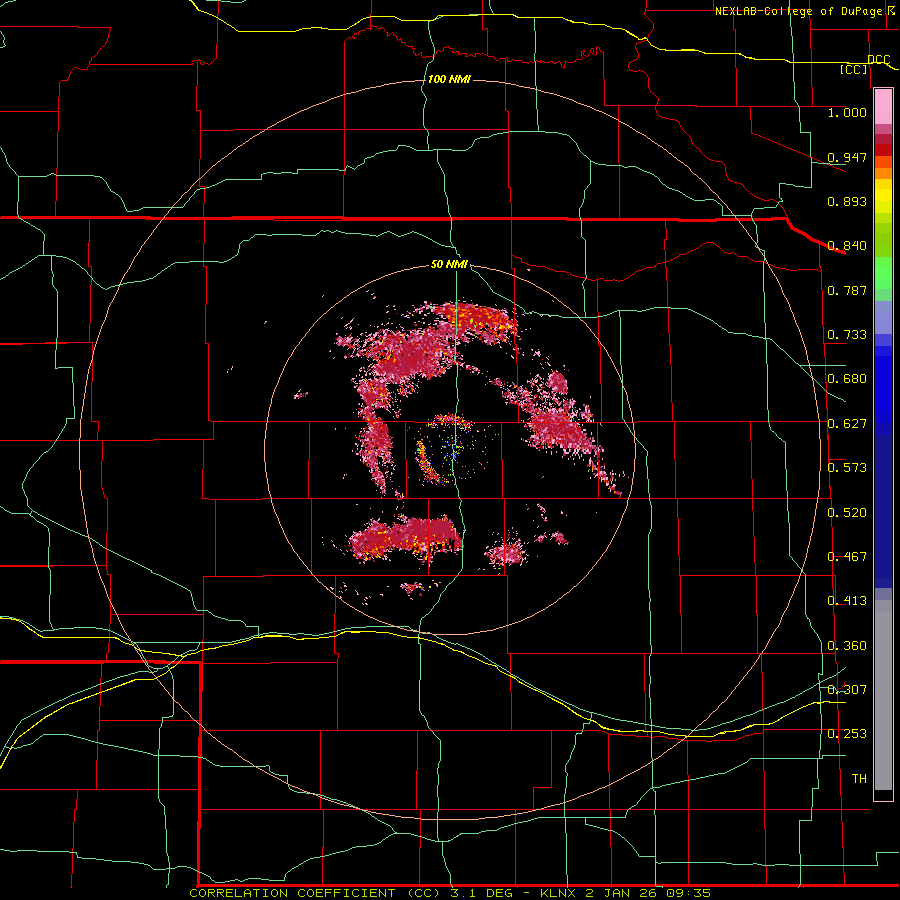Click the 0.413 scale value
Image resolution: width=900 pixels, height=900 pixels.
[x=847, y=601]
